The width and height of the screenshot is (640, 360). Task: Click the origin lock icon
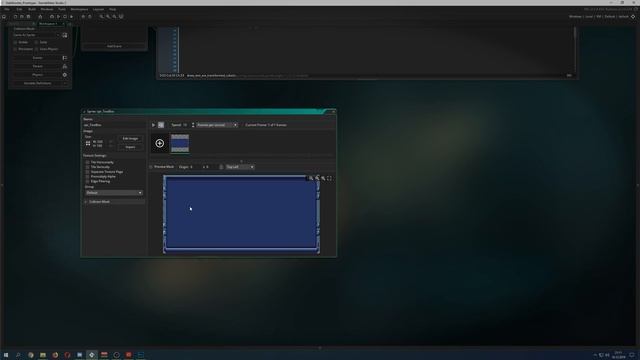click(221, 167)
